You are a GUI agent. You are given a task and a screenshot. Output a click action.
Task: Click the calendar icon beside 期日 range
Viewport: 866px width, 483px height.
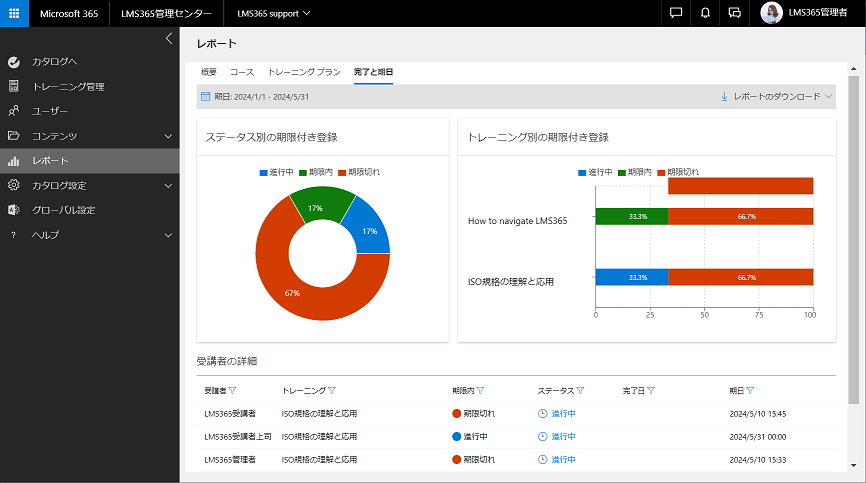[x=205, y=97]
